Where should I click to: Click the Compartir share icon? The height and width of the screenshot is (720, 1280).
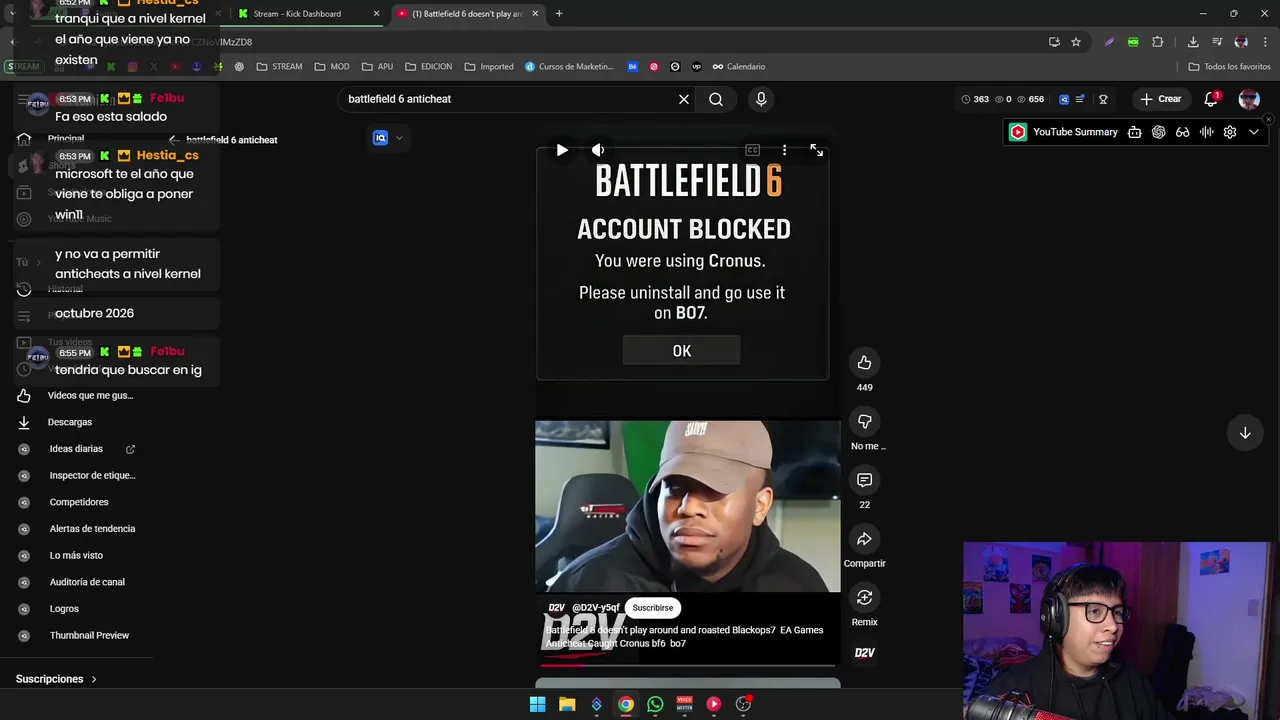864,539
